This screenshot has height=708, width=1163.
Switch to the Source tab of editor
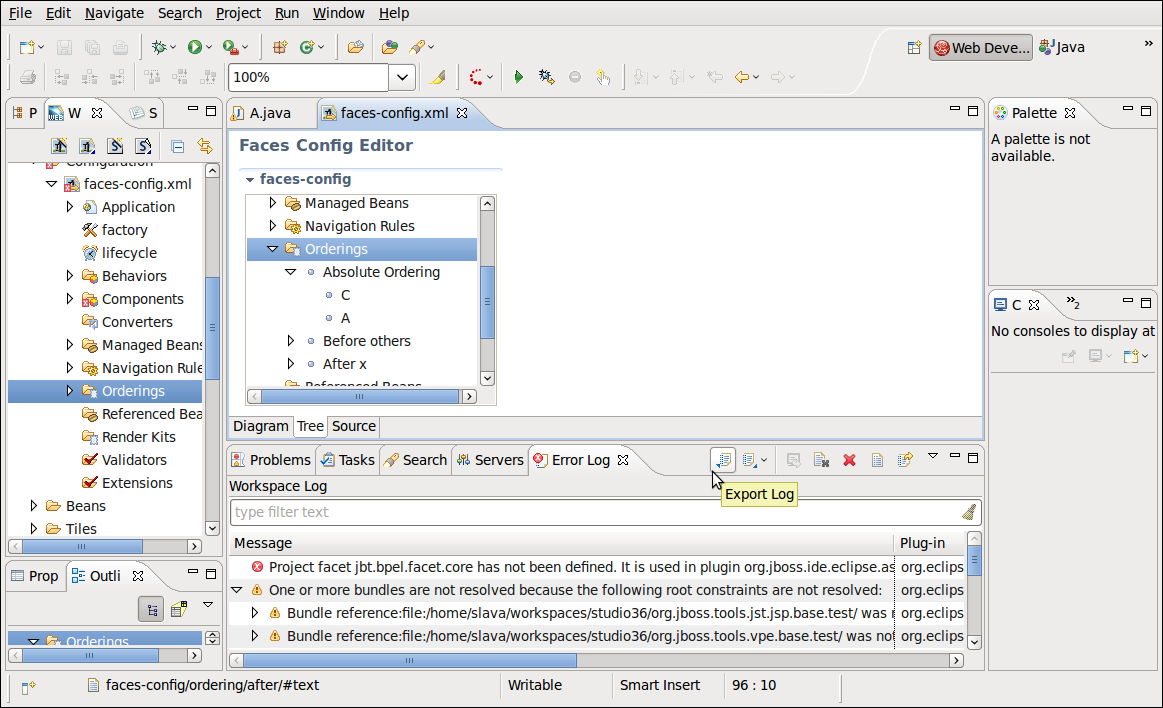coord(354,426)
